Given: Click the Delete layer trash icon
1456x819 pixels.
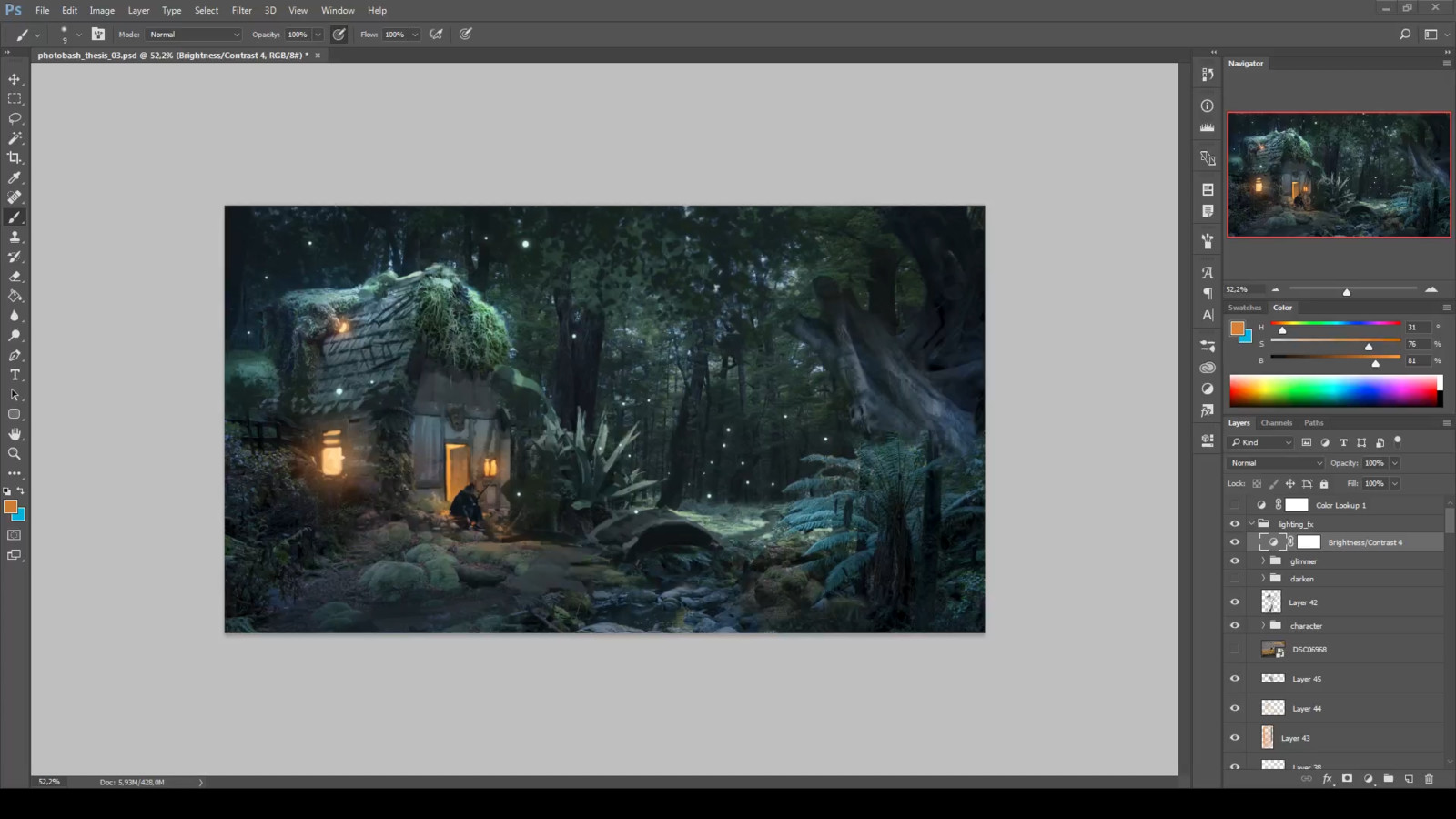Looking at the screenshot, I should tap(1429, 779).
